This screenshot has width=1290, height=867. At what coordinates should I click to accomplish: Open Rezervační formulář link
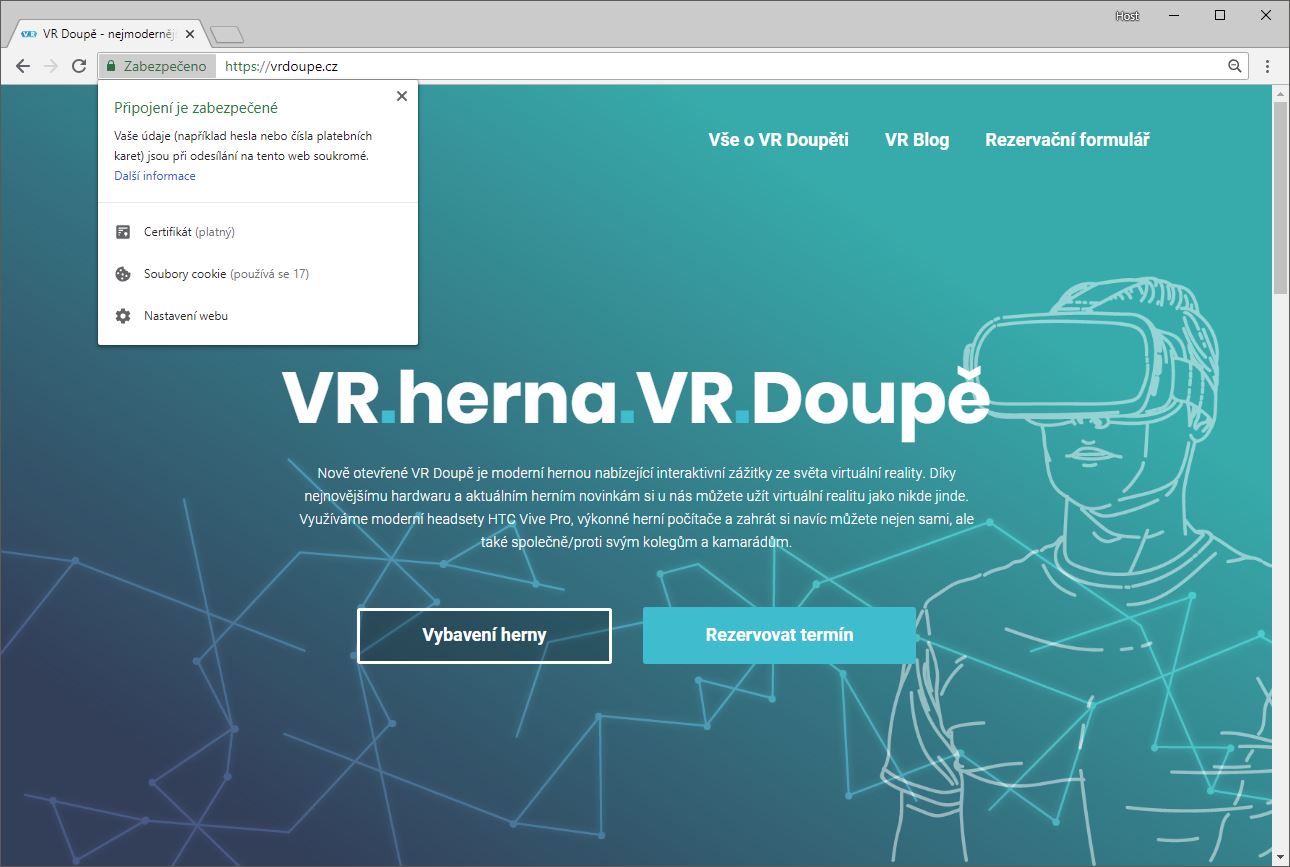click(x=1067, y=140)
